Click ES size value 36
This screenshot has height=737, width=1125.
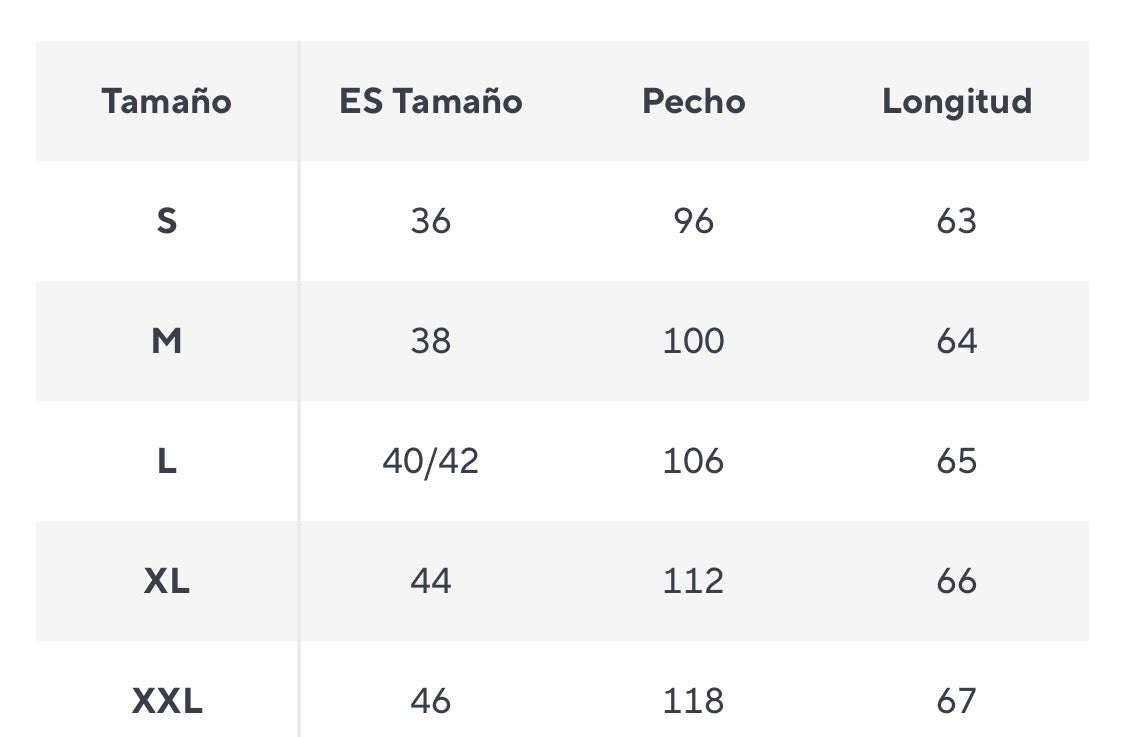coord(430,221)
